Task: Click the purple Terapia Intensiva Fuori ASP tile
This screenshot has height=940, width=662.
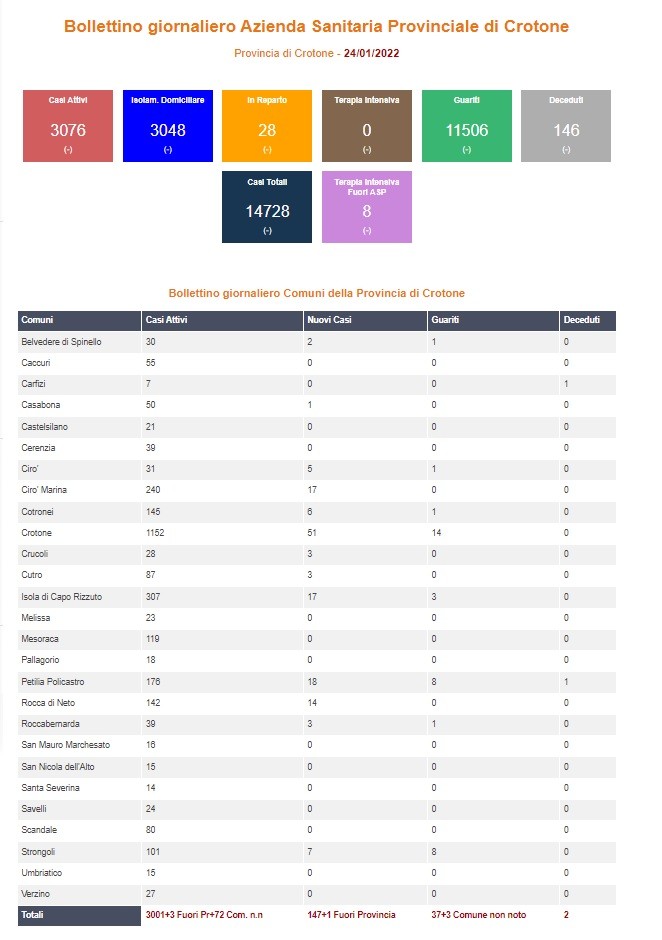Action: tap(367, 207)
